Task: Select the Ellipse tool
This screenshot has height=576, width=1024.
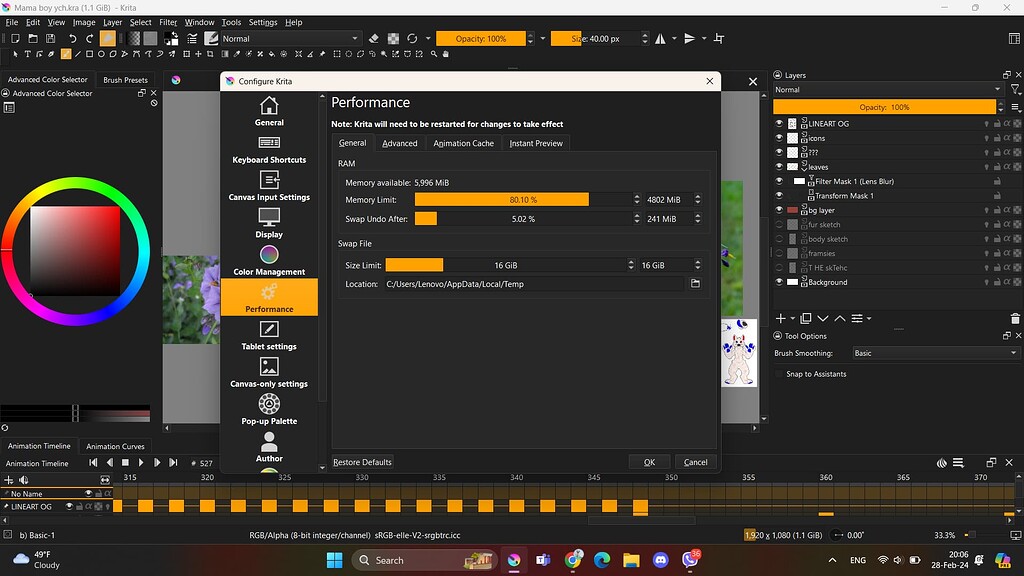Action: [x=101, y=54]
